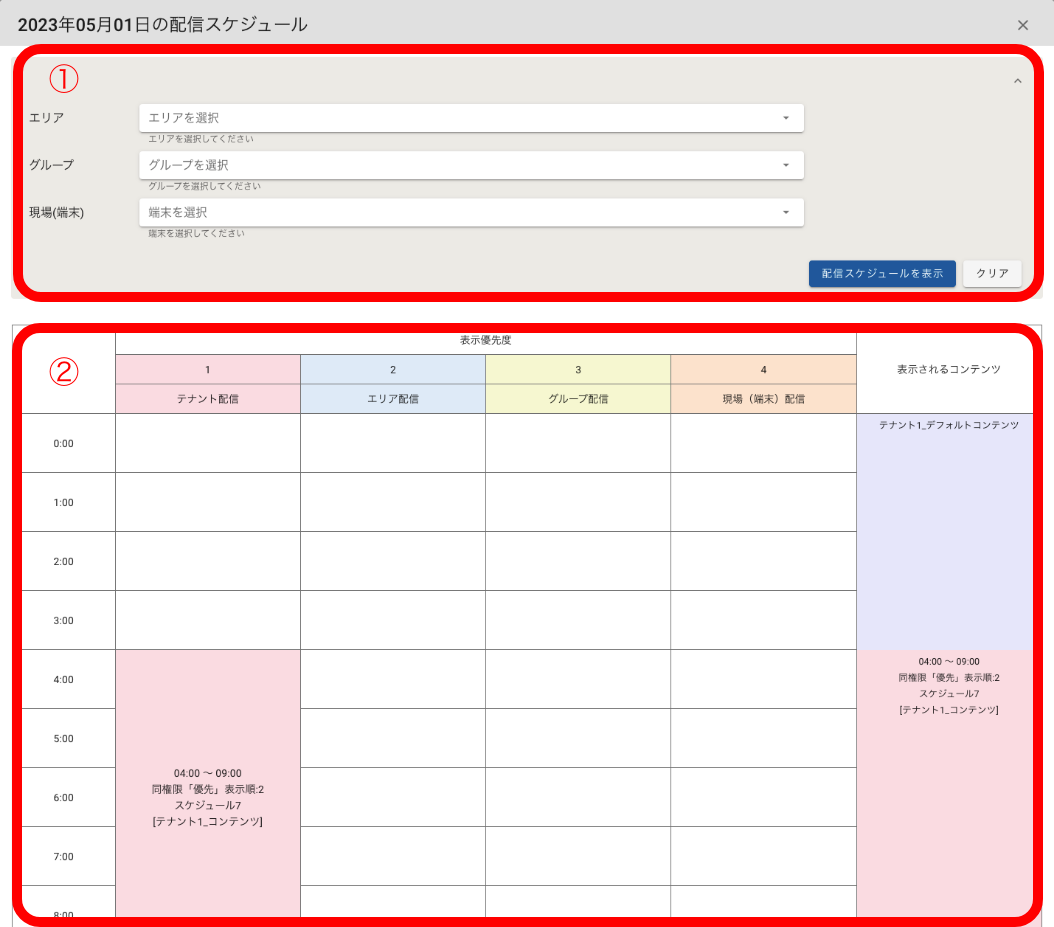The width and height of the screenshot is (1054, 927).
Task: Select the エリア配信 column header
Action: (392, 398)
